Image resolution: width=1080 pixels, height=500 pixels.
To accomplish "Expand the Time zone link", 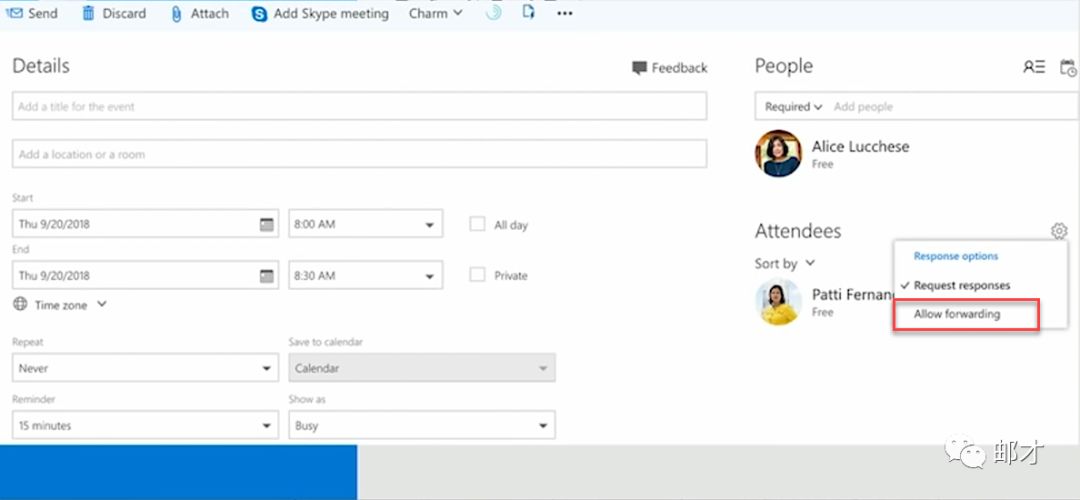I will click(60, 304).
